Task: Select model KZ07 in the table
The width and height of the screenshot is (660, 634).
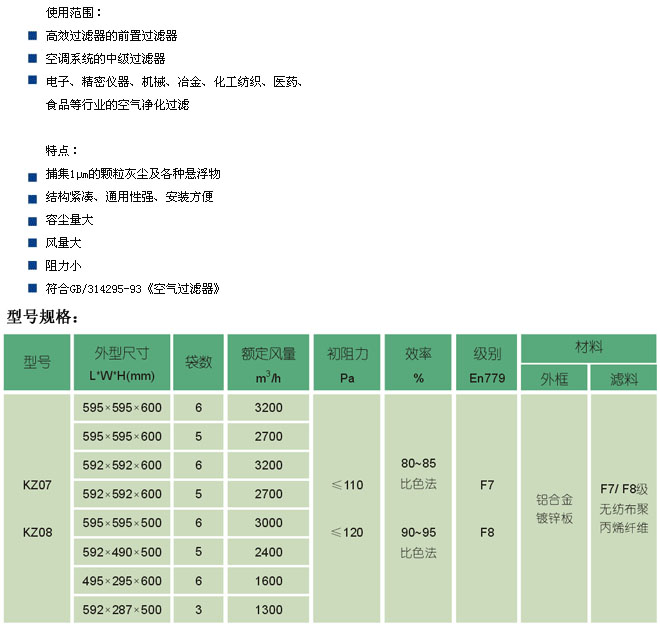Action: pyautogui.click(x=37, y=485)
